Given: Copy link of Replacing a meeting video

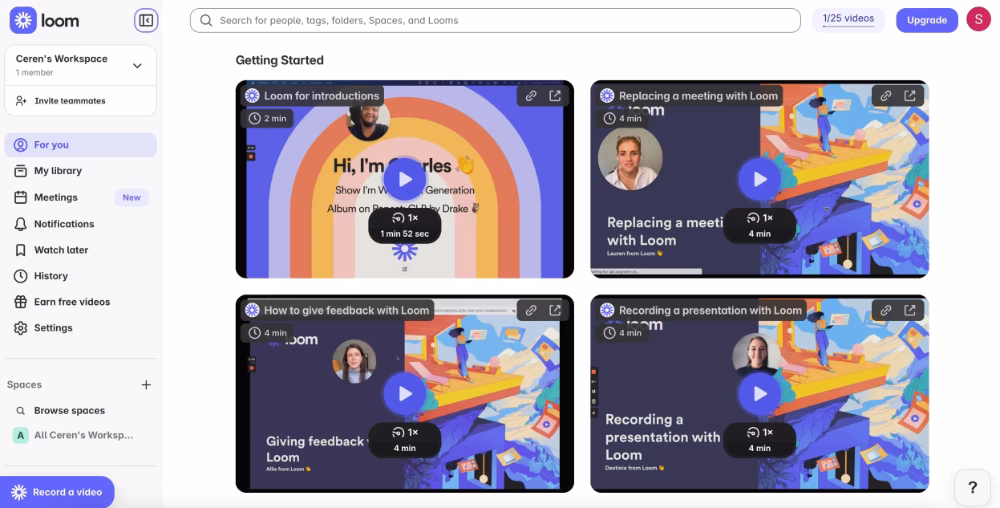Looking at the screenshot, I should (885, 96).
